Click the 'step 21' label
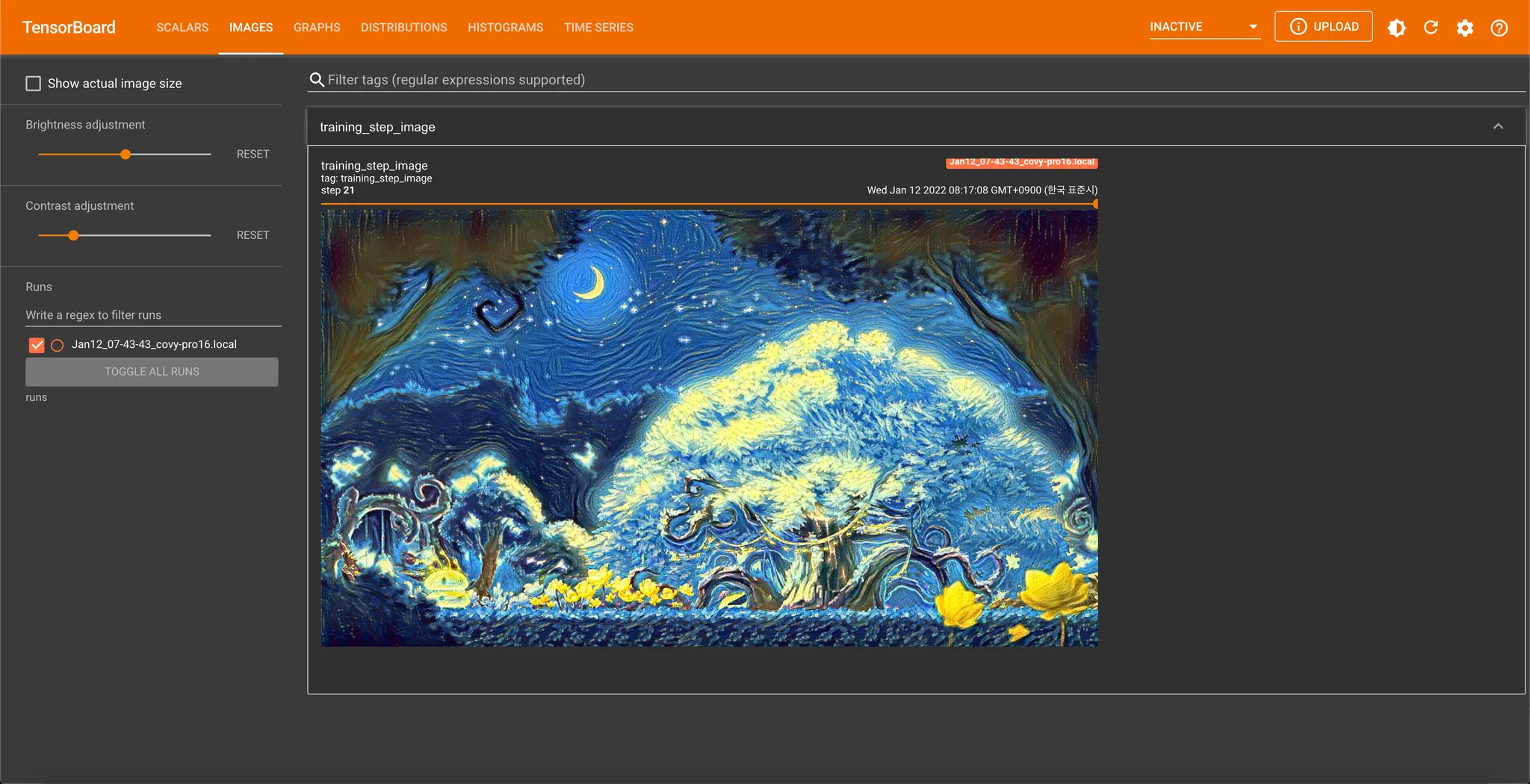This screenshot has width=1530, height=784. click(x=338, y=190)
